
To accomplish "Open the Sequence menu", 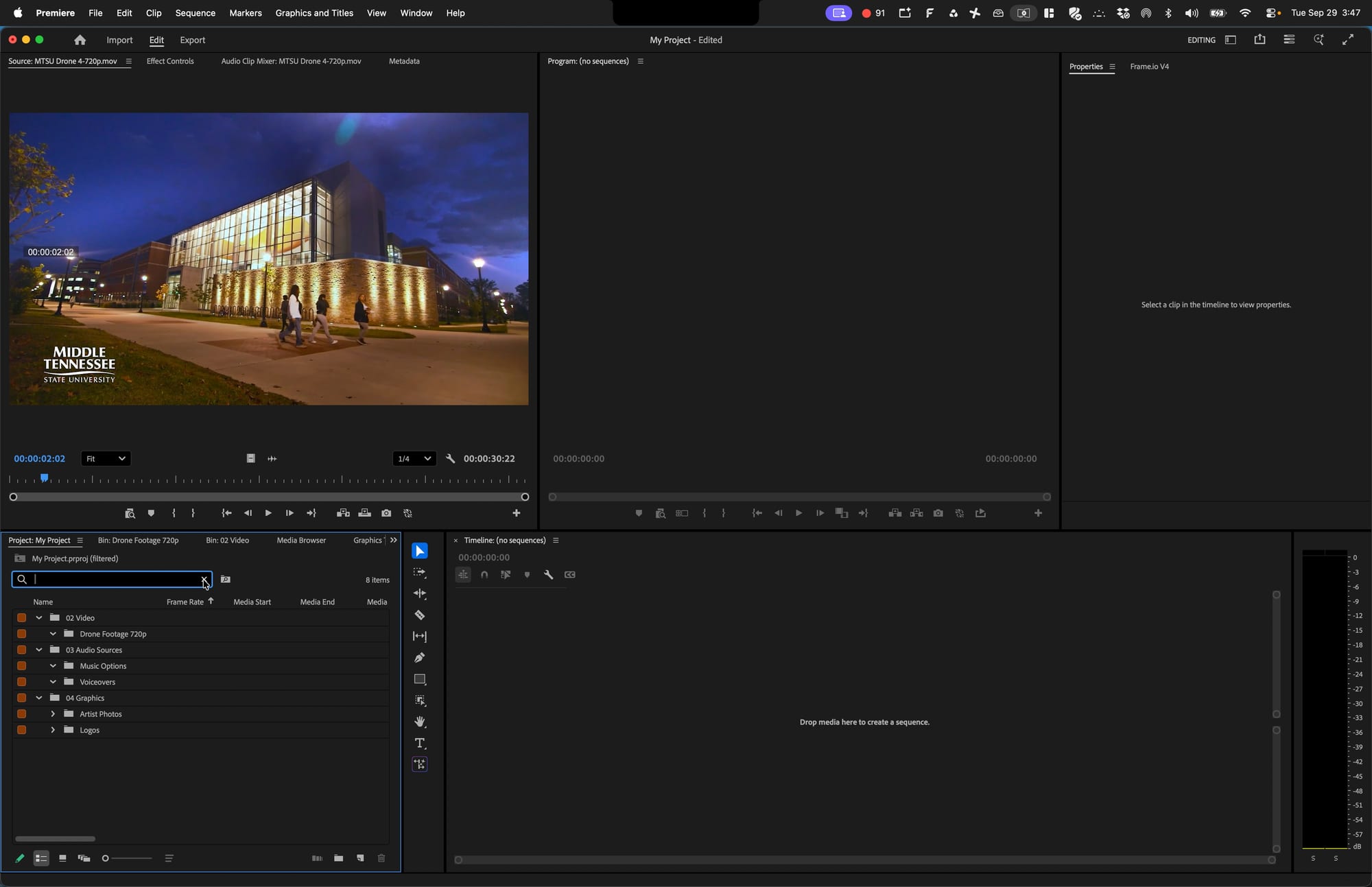I will (196, 13).
